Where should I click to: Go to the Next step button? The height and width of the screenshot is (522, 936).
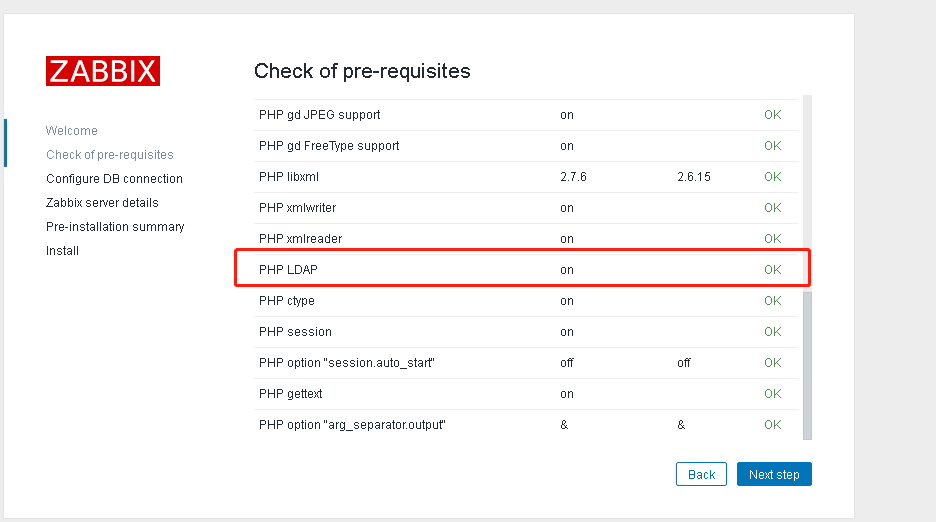pyautogui.click(x=774, y=474)
